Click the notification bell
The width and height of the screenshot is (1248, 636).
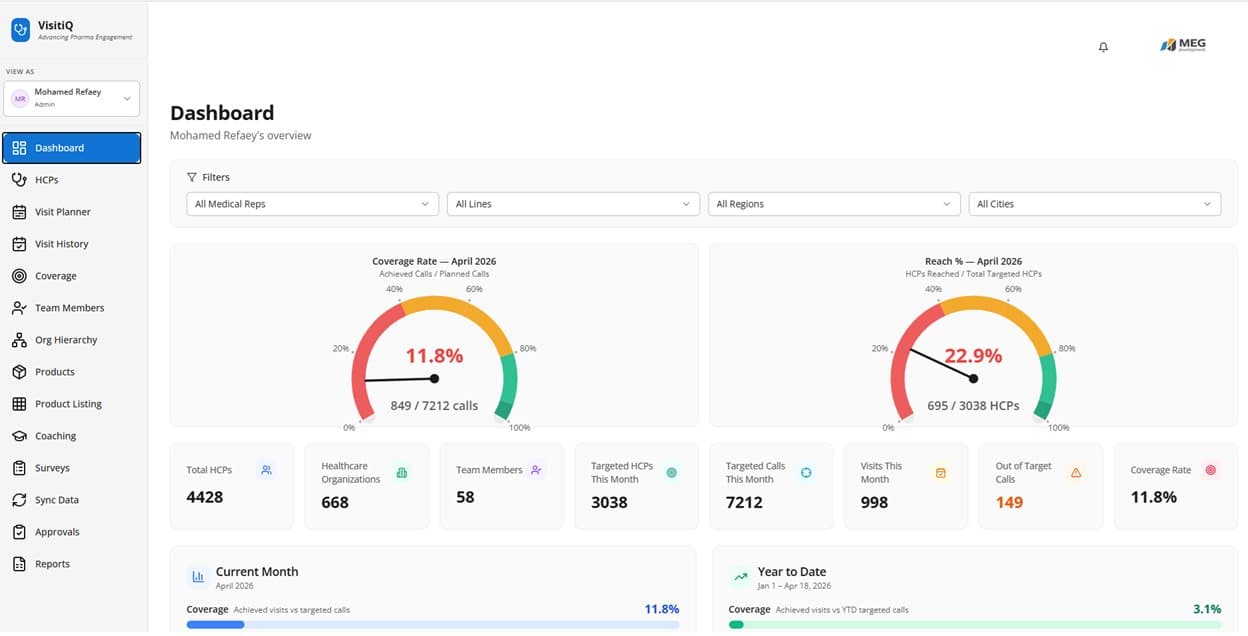1103,46
